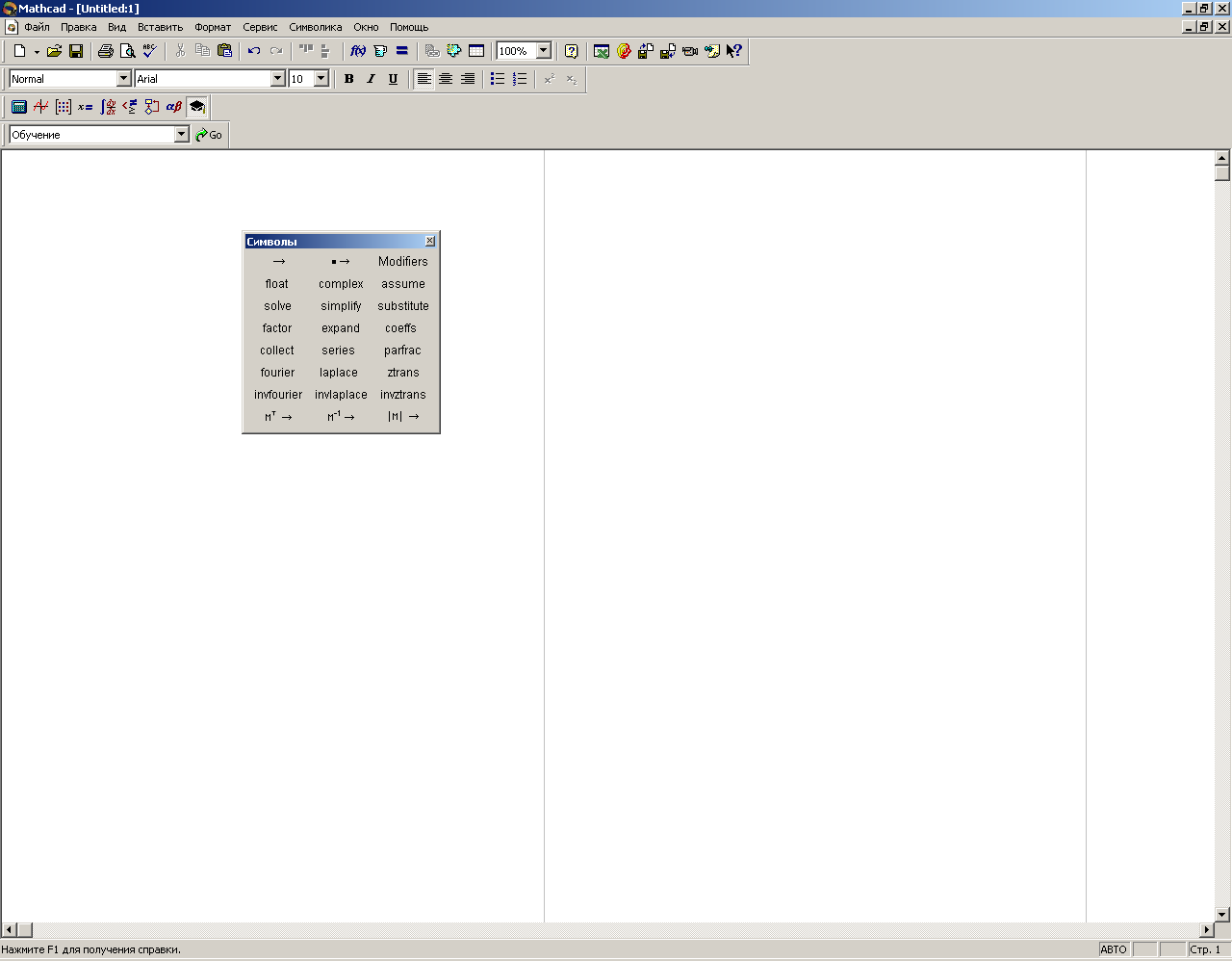
Task: Click the laplace keyword button
Action: pos(339,373)
